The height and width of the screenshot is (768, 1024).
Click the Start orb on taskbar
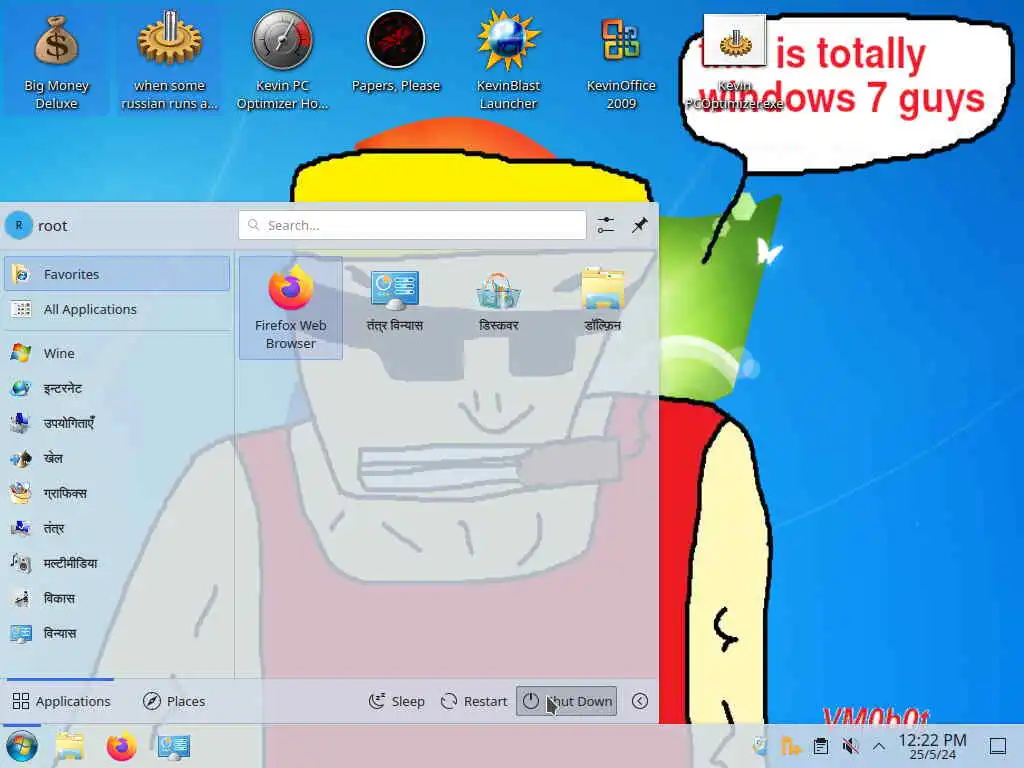pos(22,746)
